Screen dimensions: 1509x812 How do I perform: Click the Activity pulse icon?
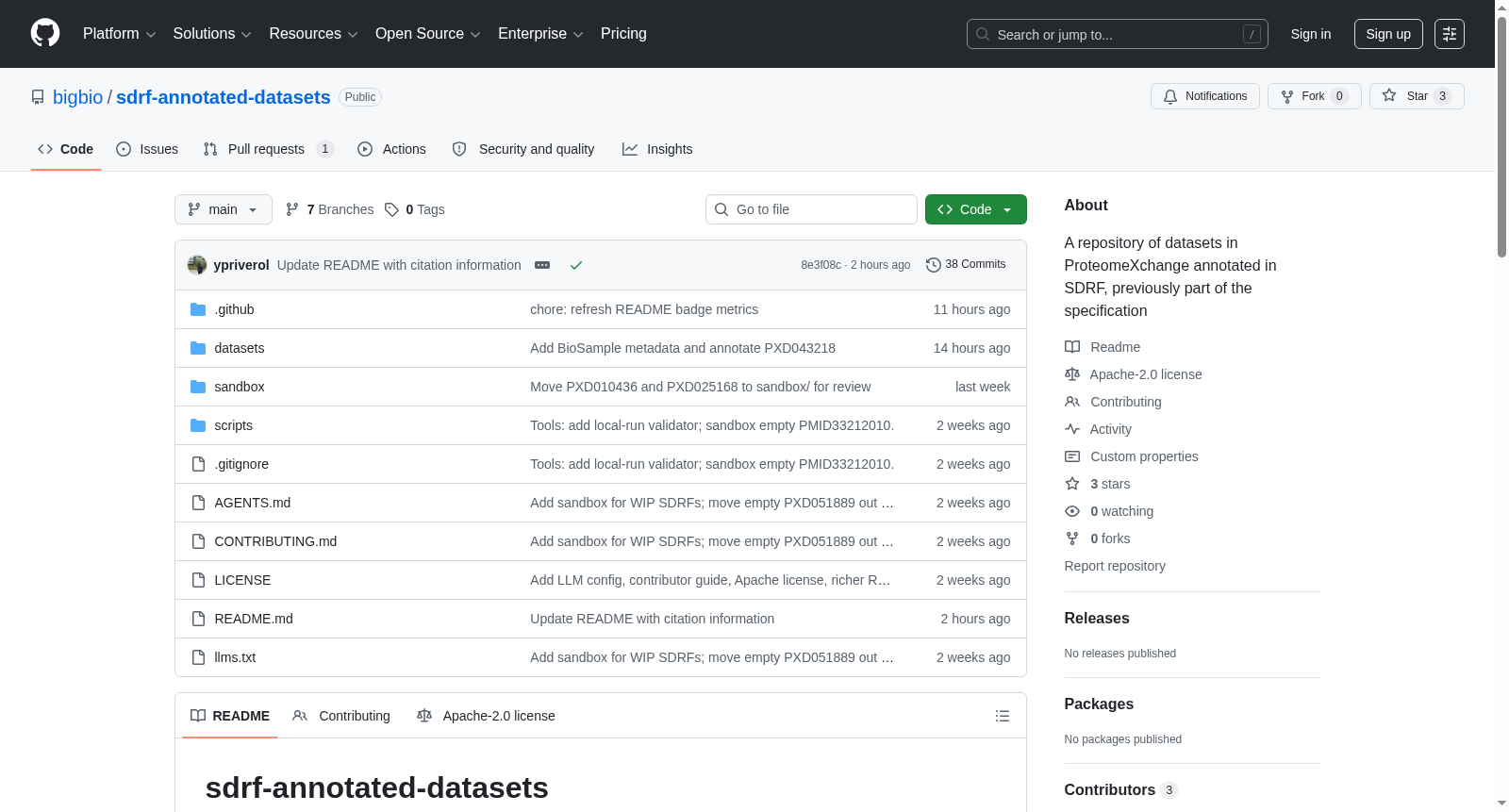click(1072, 429)
